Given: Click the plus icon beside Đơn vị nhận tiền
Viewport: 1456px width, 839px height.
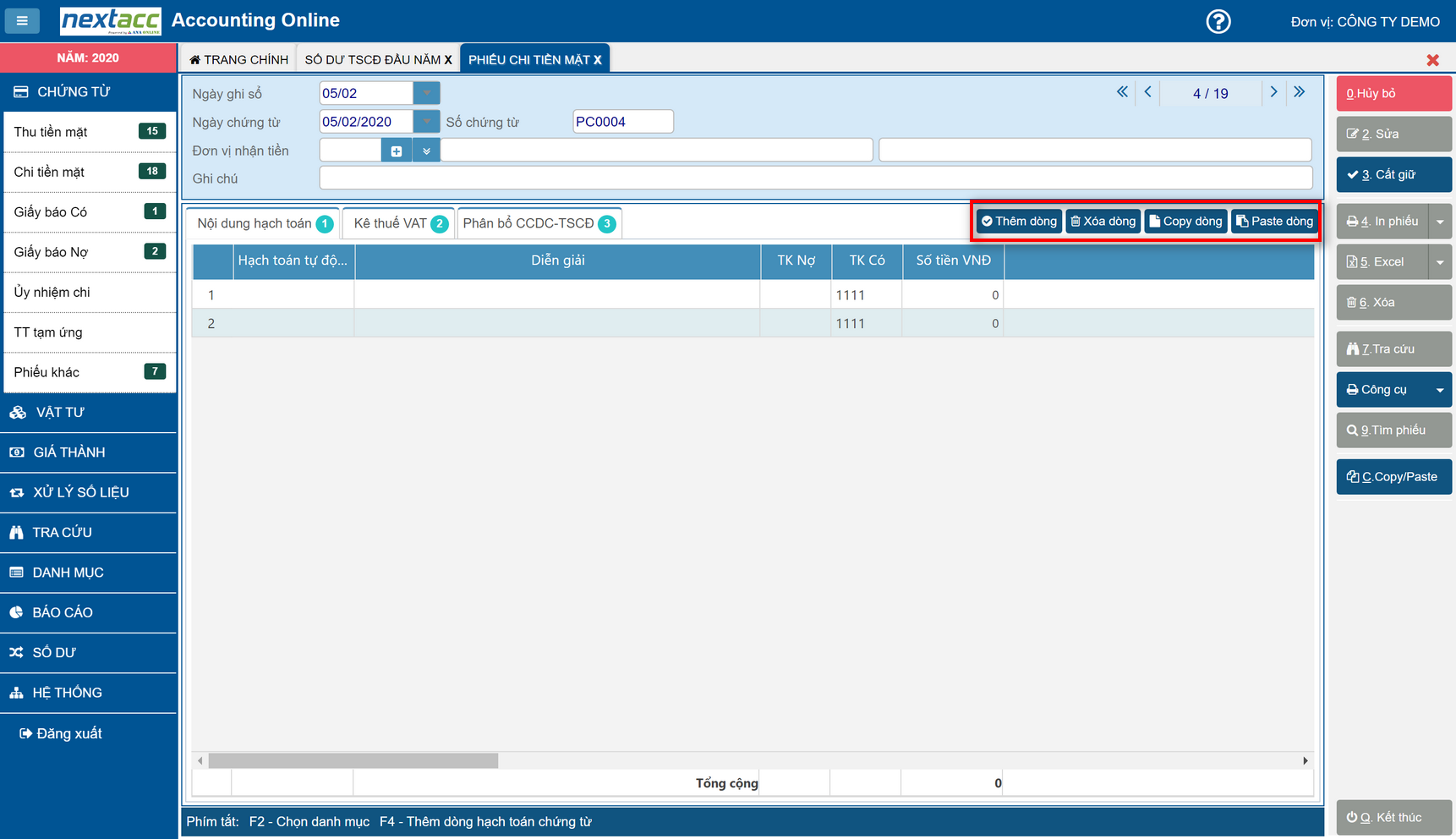Looking at the screenshot, I should [x=396, y=151].
